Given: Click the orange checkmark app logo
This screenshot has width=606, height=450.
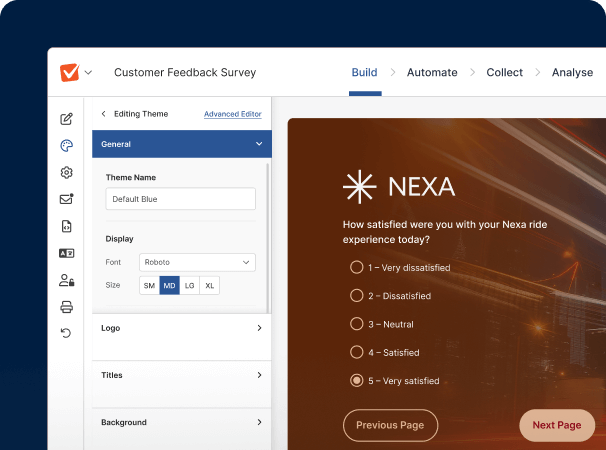Looking at the screenshot, I should 70,72.
